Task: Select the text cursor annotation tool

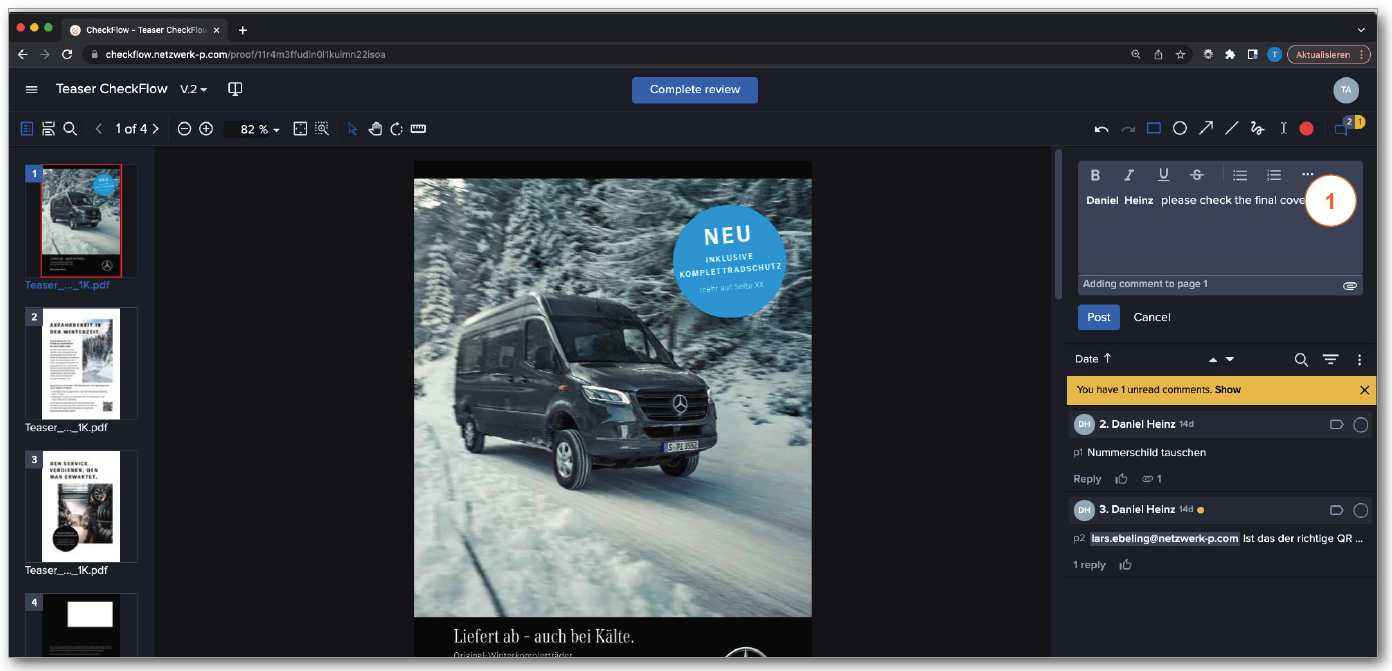Action: click(x=1284, y=128)
